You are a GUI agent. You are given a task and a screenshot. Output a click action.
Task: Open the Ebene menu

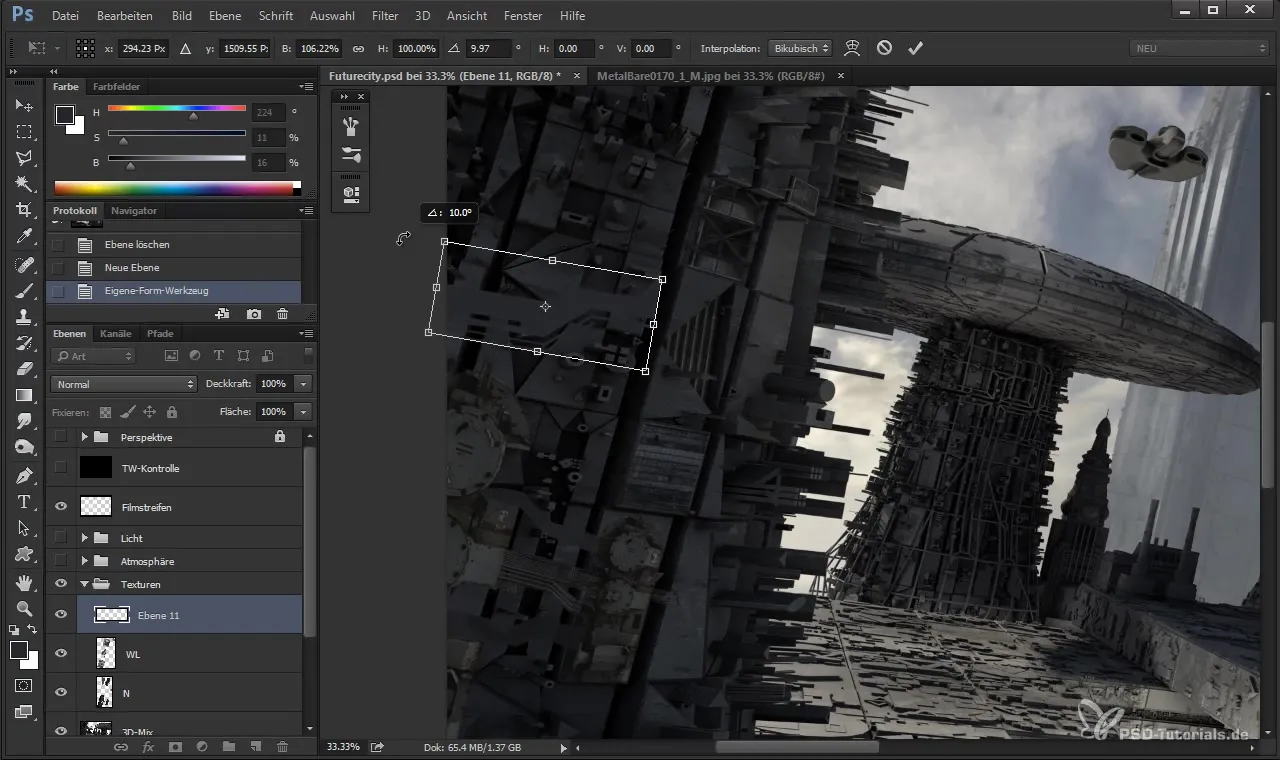click(x=225, y=16)
